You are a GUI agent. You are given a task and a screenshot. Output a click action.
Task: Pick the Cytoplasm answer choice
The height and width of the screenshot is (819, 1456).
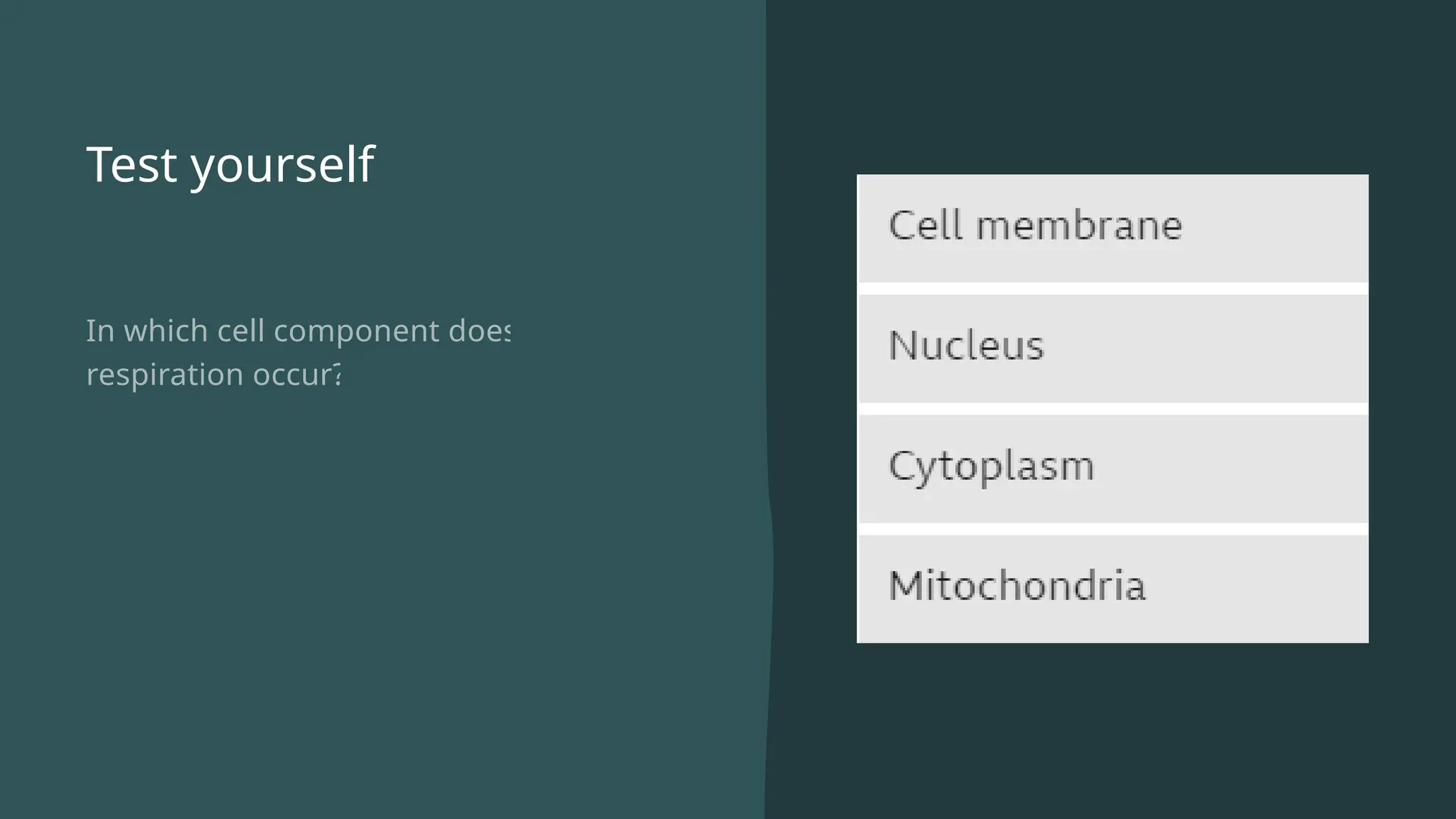(x=1112, y=468)
